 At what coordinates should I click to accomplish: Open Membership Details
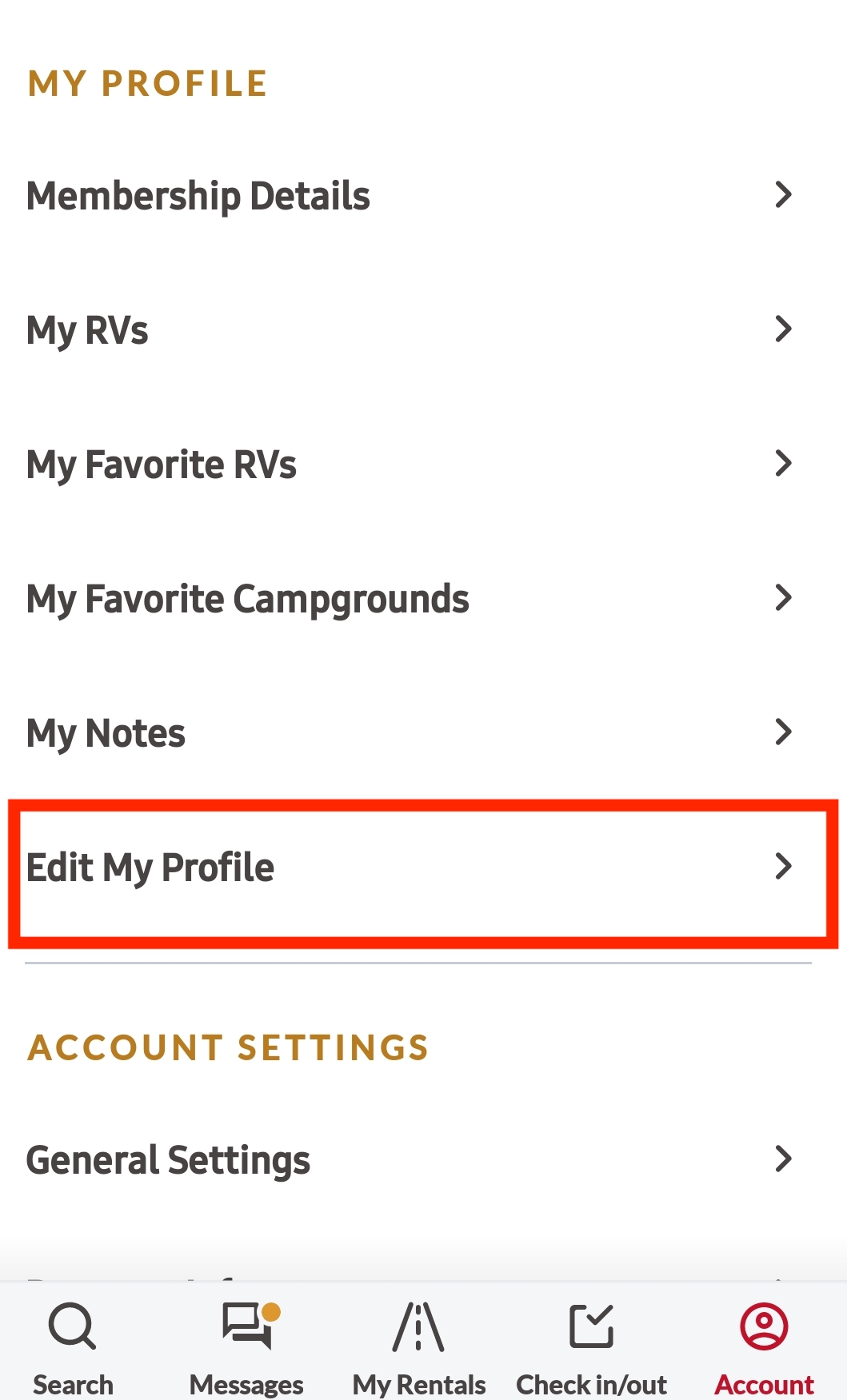tap(423, 196)
